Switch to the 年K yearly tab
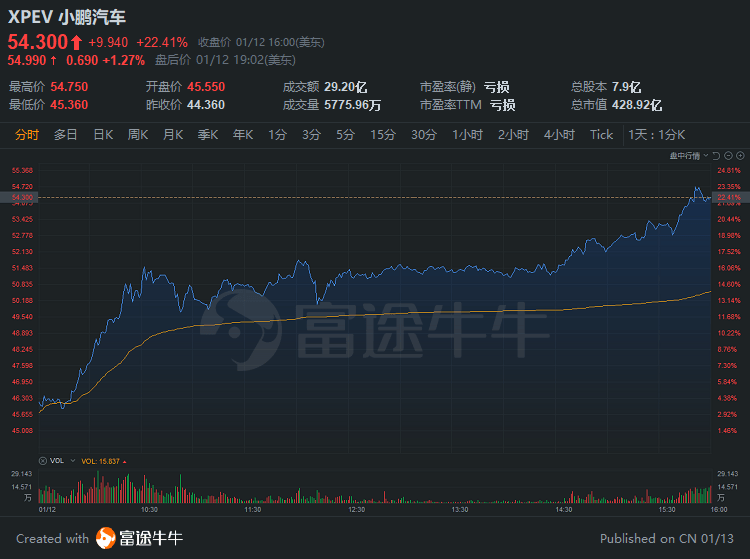 pyautogui.click(x=243, y=135)
